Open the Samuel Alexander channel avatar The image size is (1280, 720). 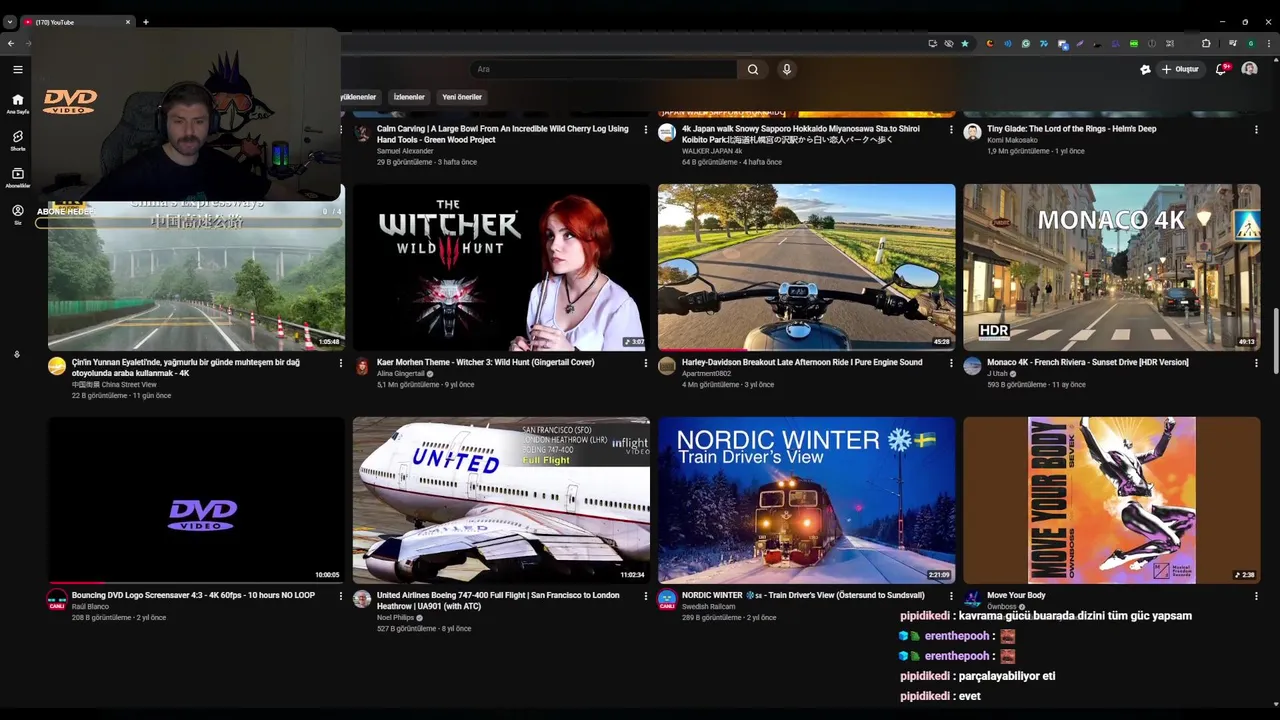tap(362, 133)
